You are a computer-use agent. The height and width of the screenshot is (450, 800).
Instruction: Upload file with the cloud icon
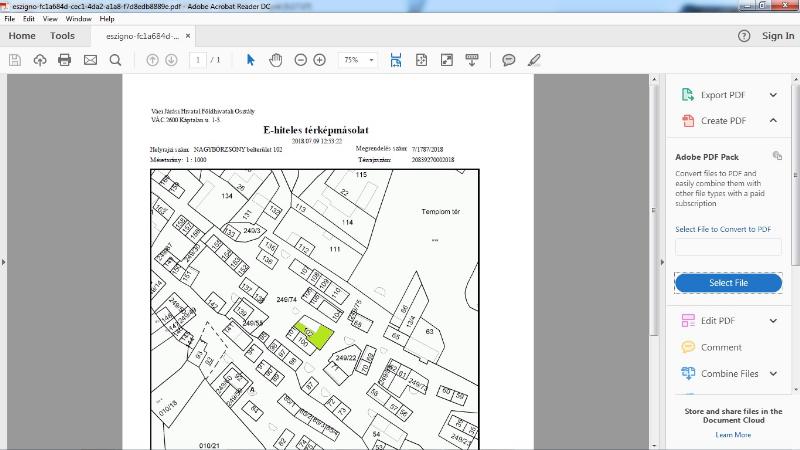(x=40, y=60)
